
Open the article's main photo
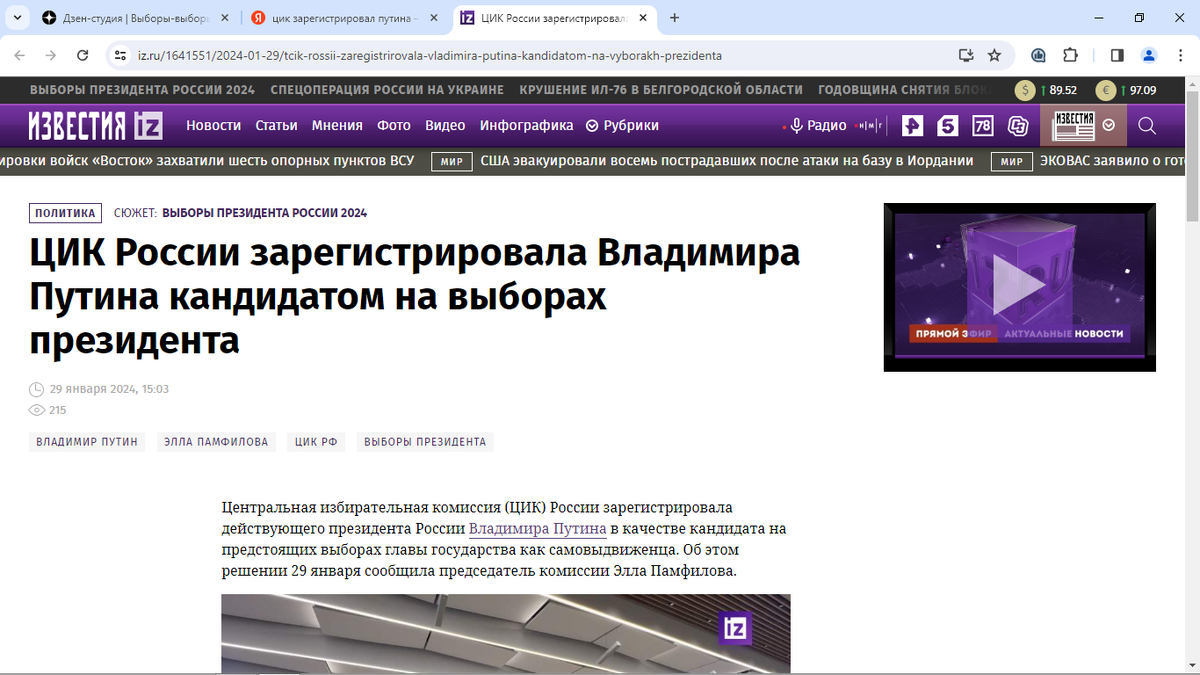tap(506, 634)
